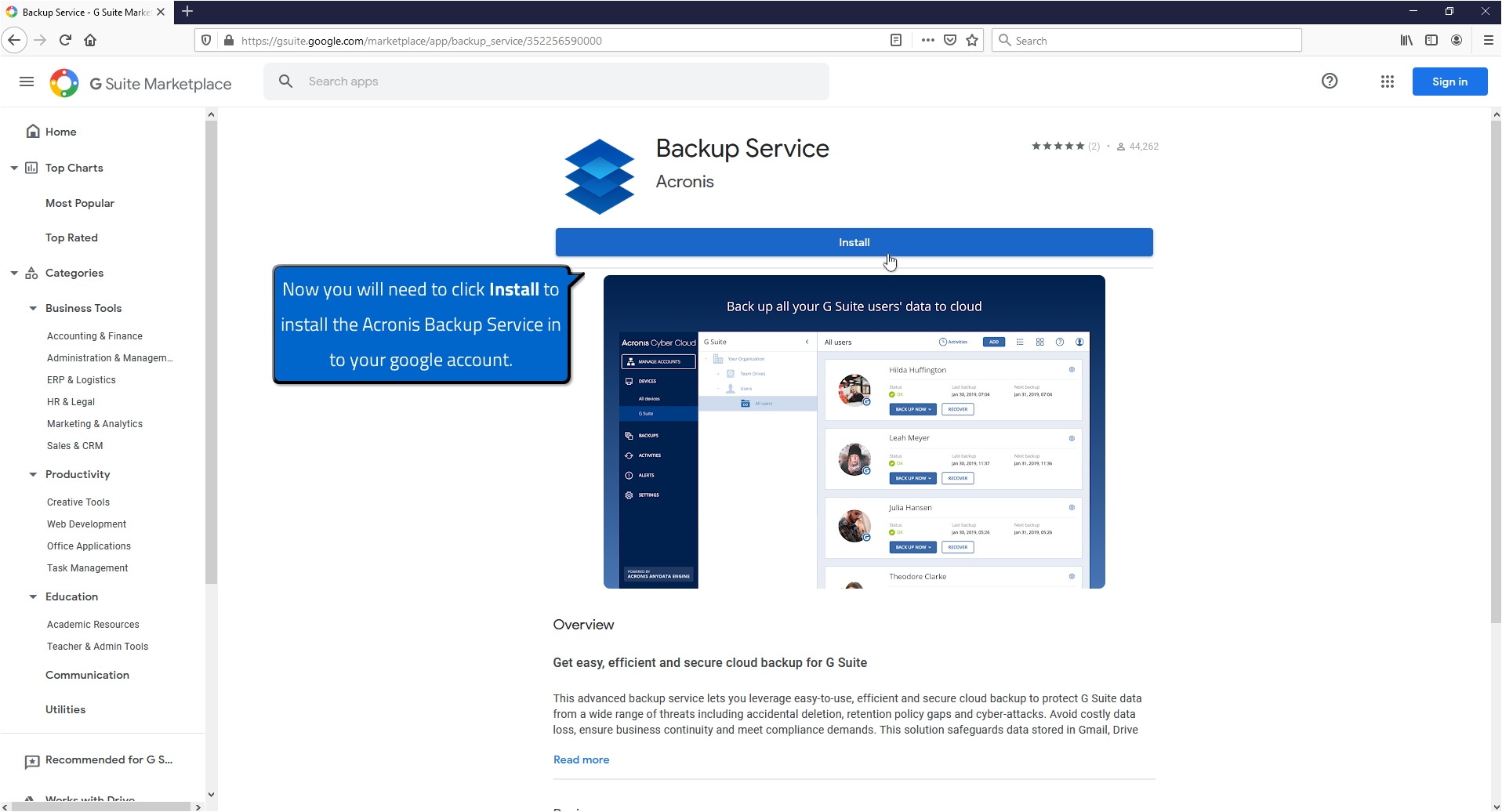Screen dimensions: 1502x812
Task: Open Administration & Management category
Action: coord(110,358)
